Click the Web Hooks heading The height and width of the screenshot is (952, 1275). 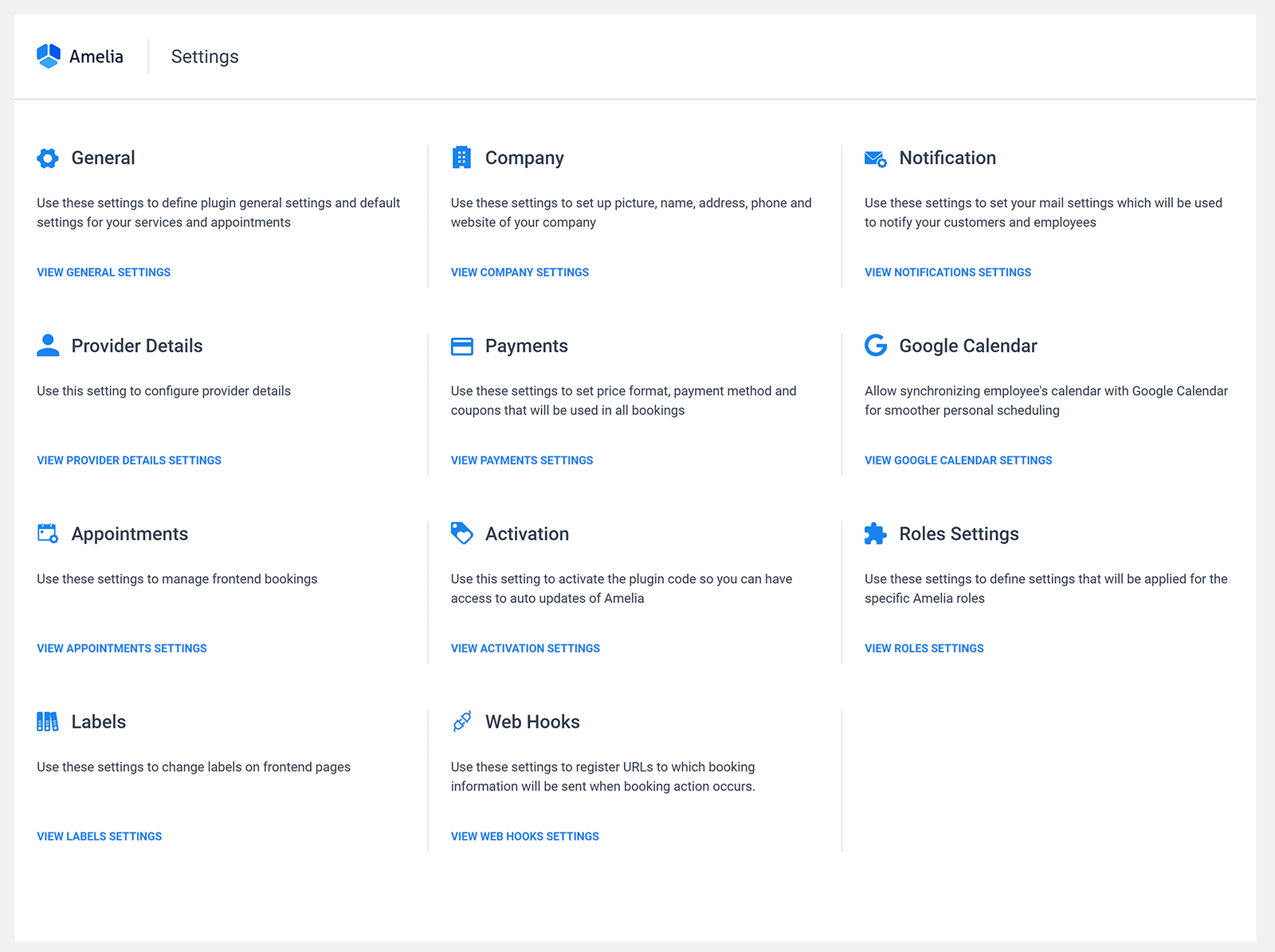(532, 722)
